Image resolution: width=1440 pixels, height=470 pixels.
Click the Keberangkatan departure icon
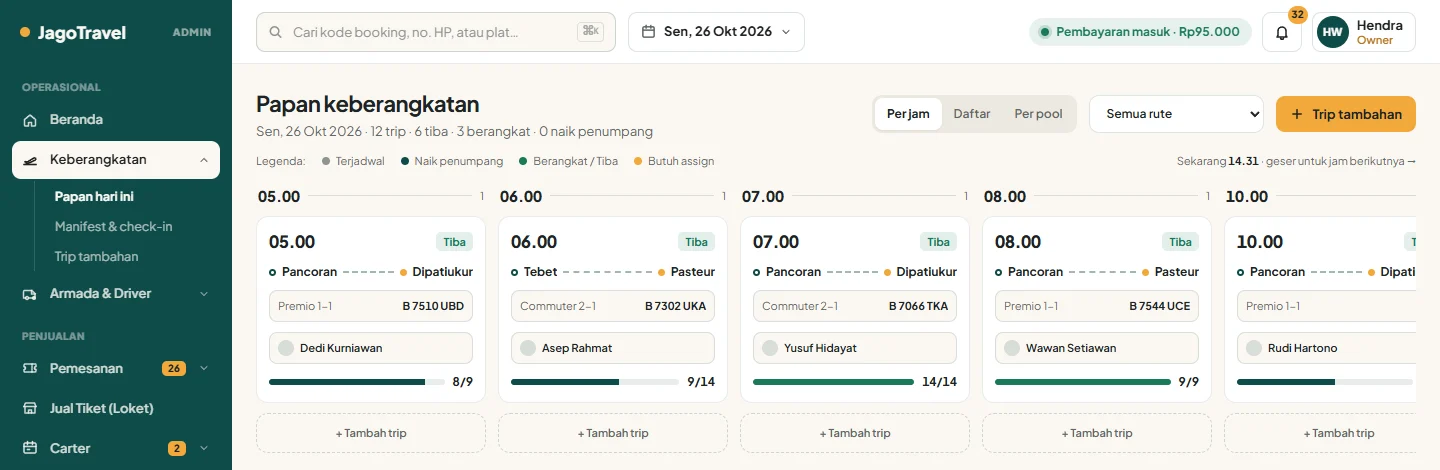30,160
